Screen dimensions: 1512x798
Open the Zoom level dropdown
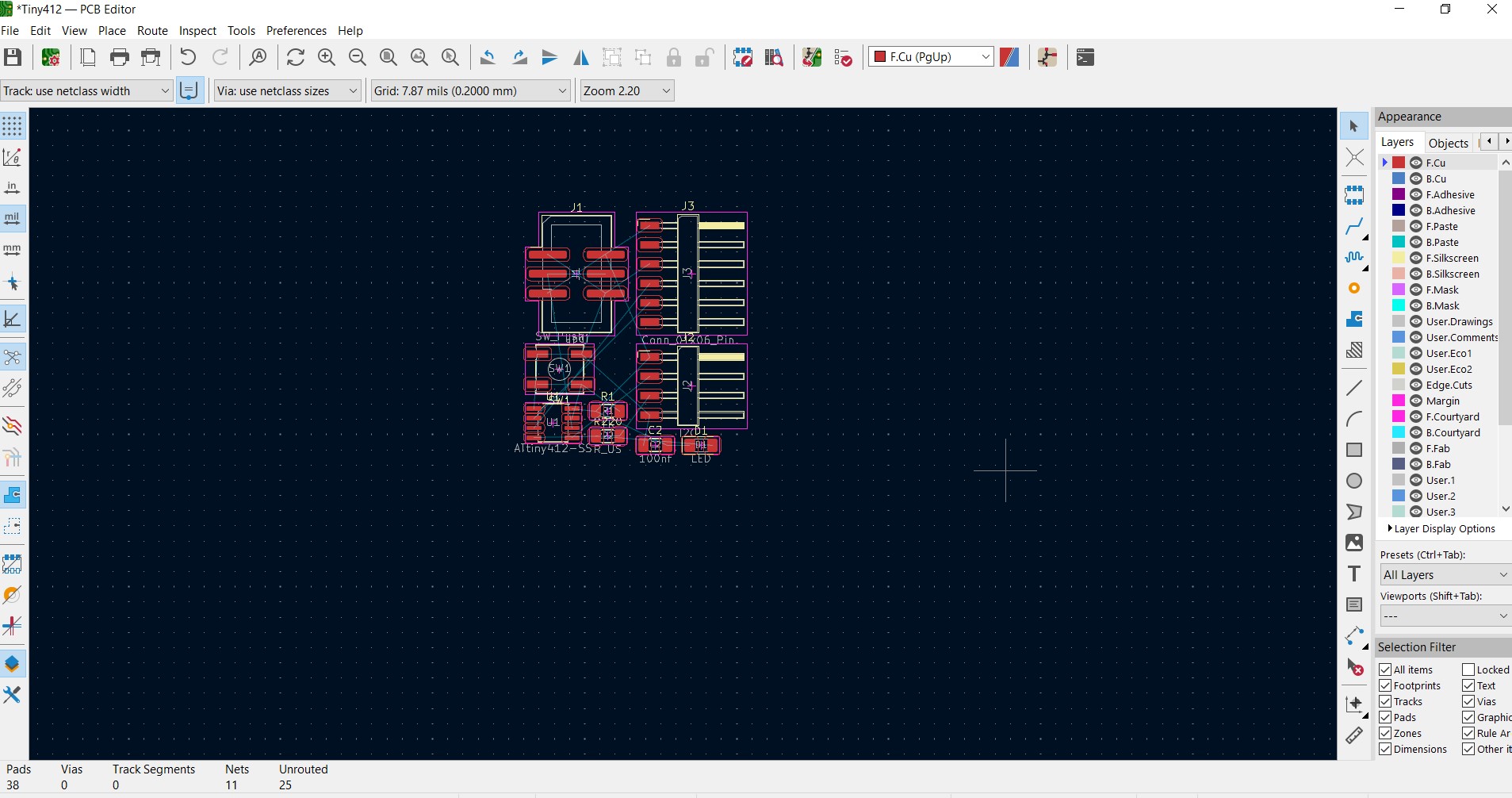(627, 90)
